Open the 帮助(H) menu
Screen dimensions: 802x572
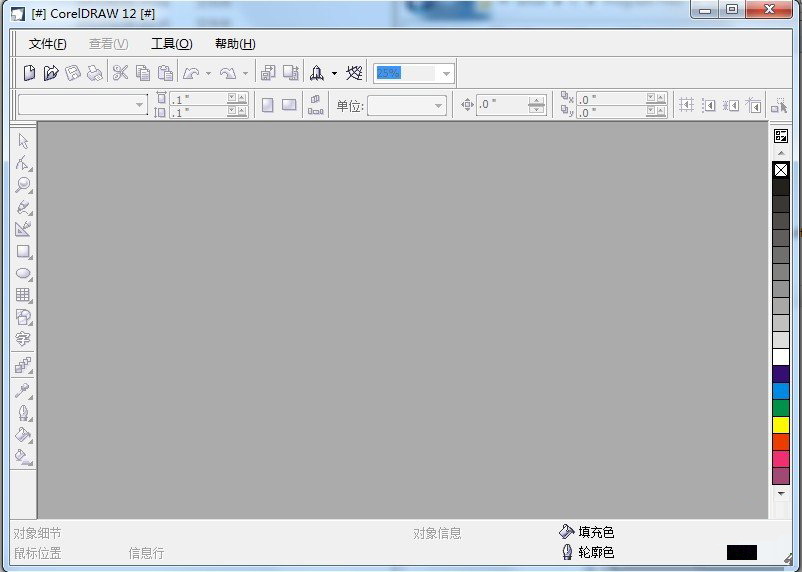(235, 44)
